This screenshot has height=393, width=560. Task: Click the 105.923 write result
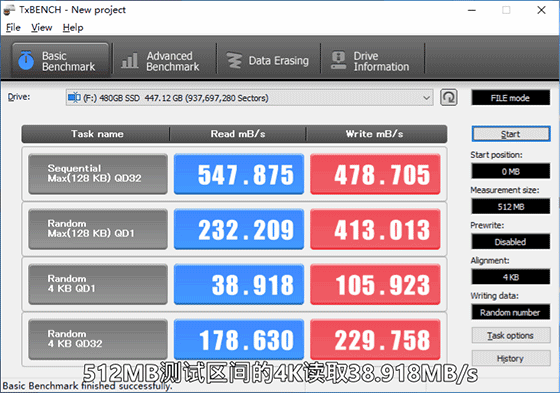(375, 284)
